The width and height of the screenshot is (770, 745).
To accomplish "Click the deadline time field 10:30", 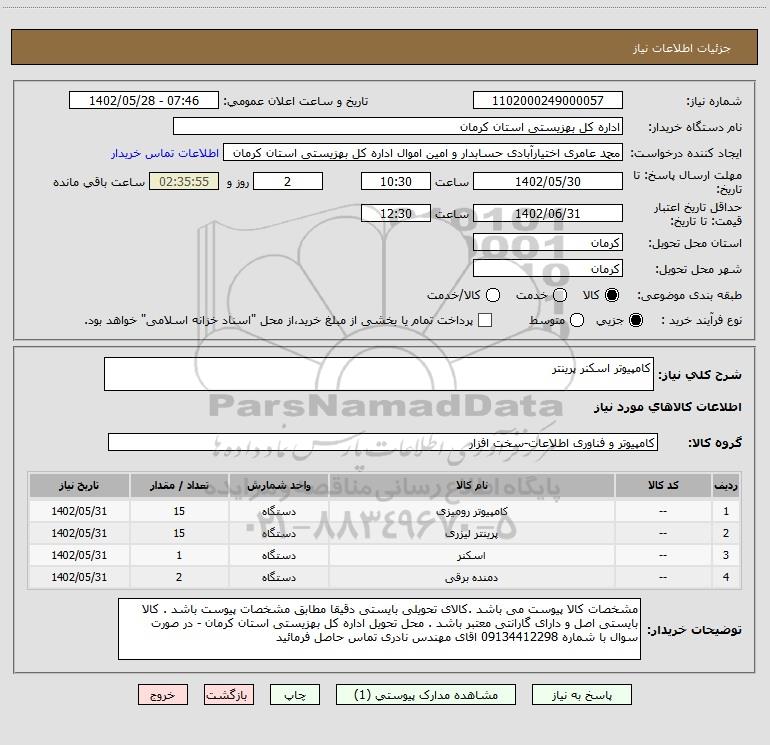I will click(x=396, y=181).
